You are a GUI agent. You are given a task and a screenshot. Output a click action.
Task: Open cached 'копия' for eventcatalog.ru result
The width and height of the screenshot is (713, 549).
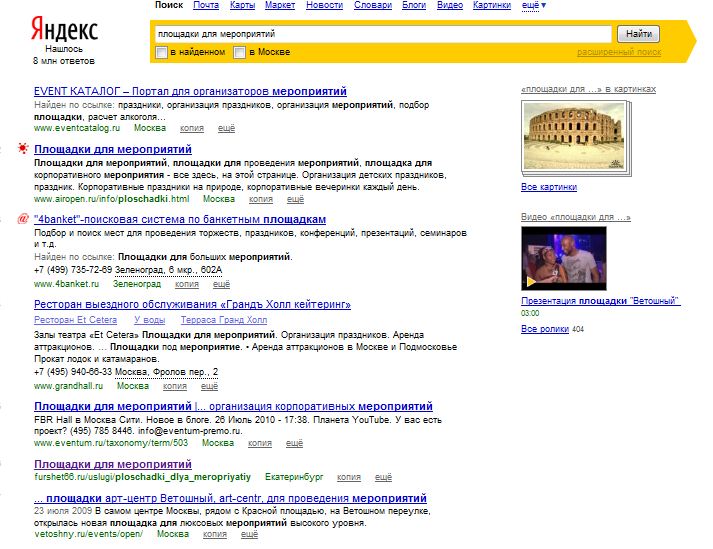192,128
